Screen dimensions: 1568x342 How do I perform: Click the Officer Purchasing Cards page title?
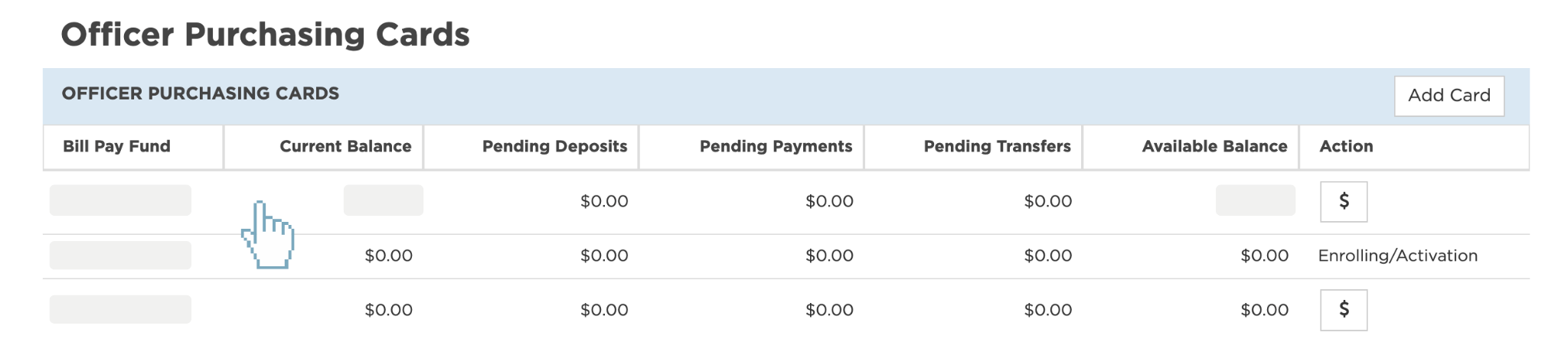[265, 35]
